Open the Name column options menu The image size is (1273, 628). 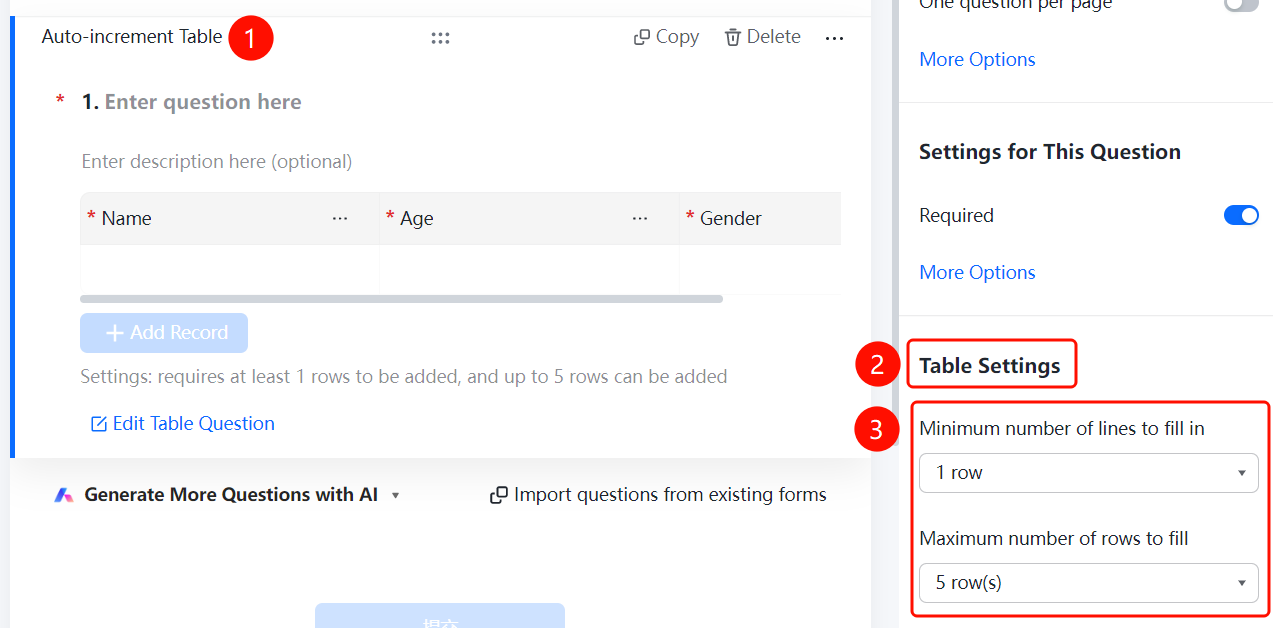(340, 218)
